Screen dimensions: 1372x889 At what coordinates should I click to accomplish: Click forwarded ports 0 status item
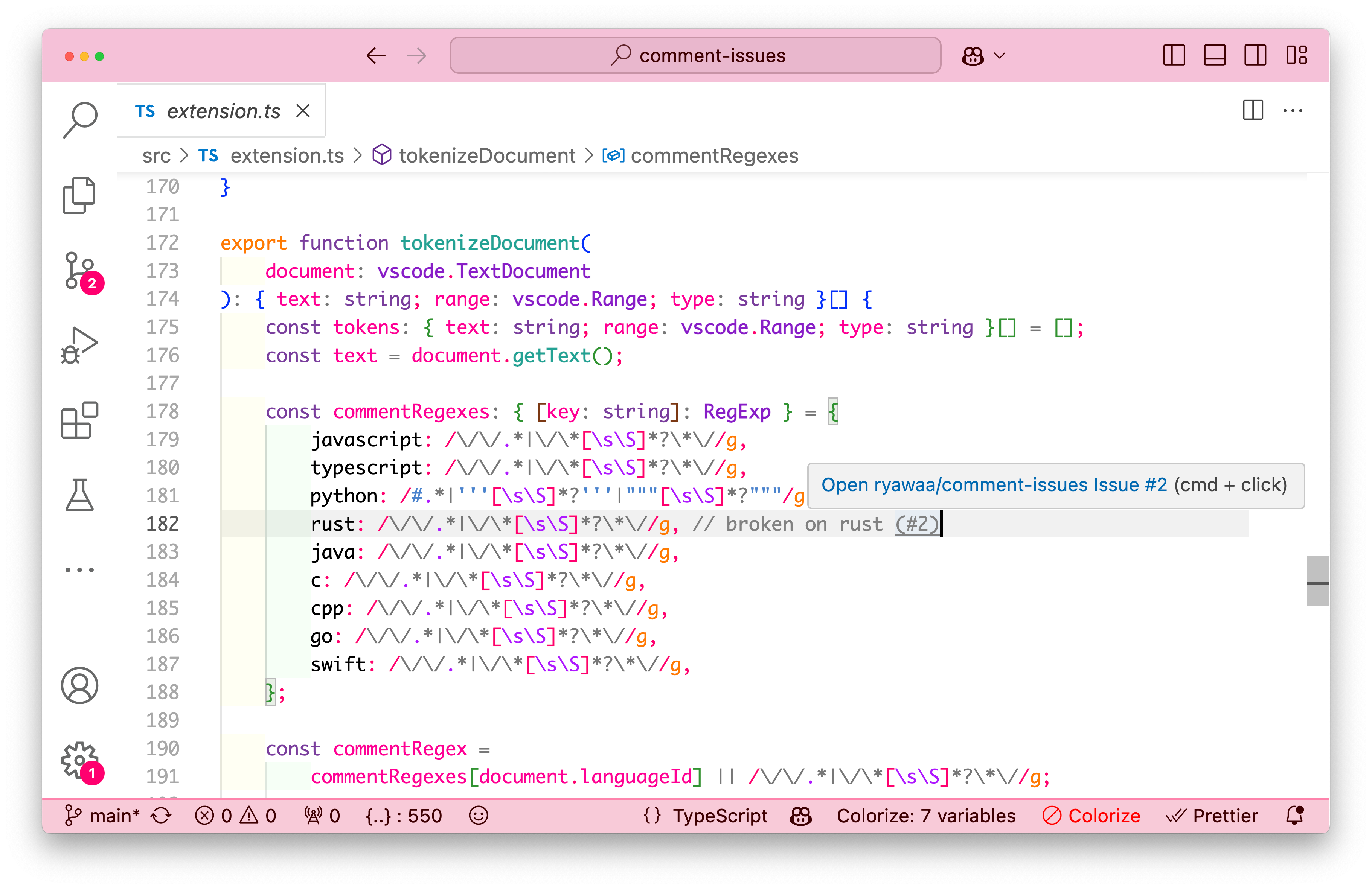click(322, 816)
